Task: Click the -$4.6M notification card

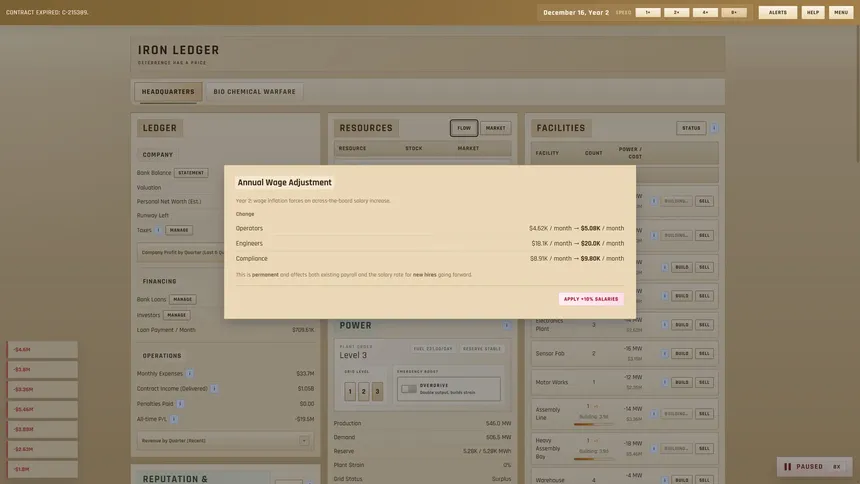Action: 42,350
